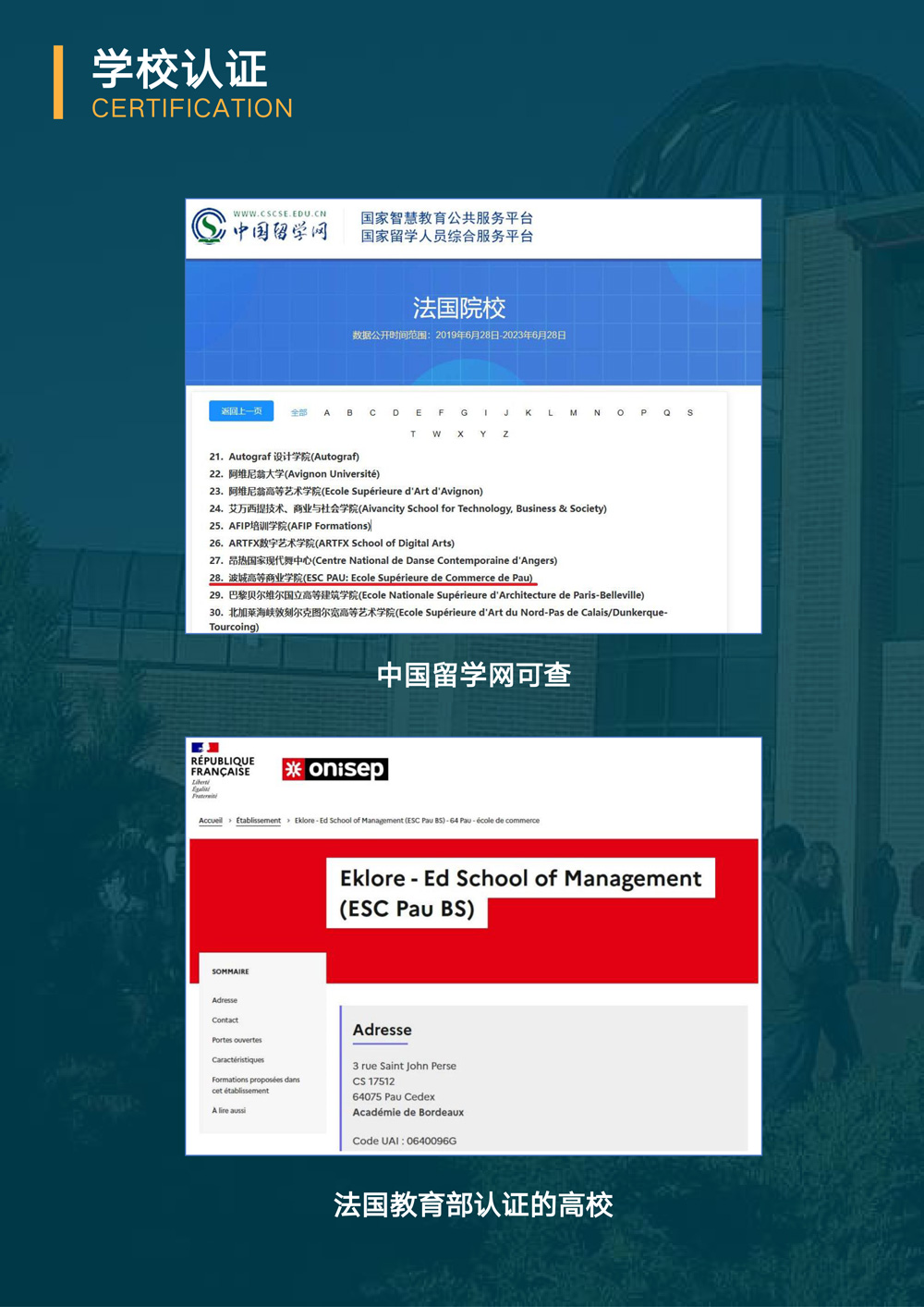Jump to Contact in the Sommaire
Viewport: 924px width, 1307px height.
[x=225, y=1020]
